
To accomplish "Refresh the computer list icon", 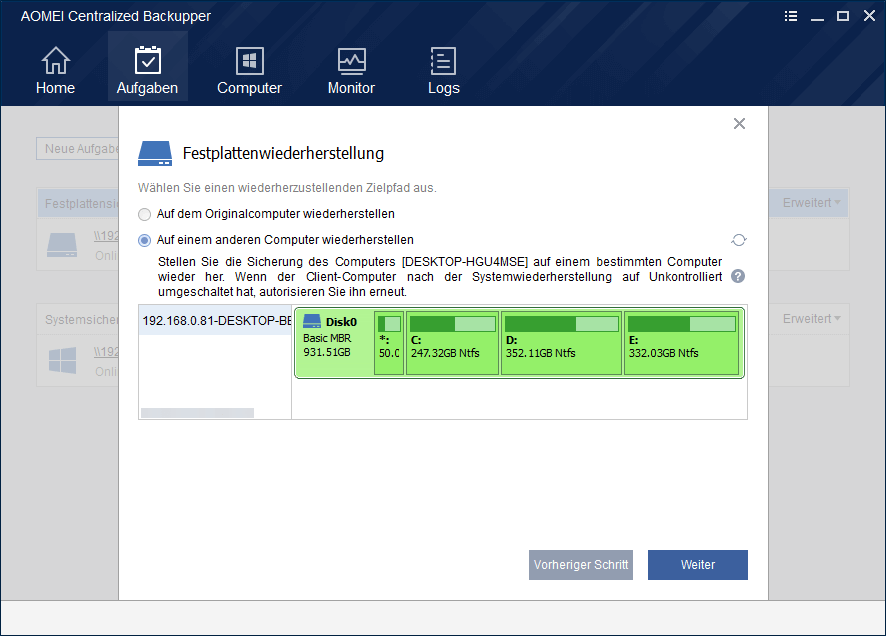I will point(739,240).
